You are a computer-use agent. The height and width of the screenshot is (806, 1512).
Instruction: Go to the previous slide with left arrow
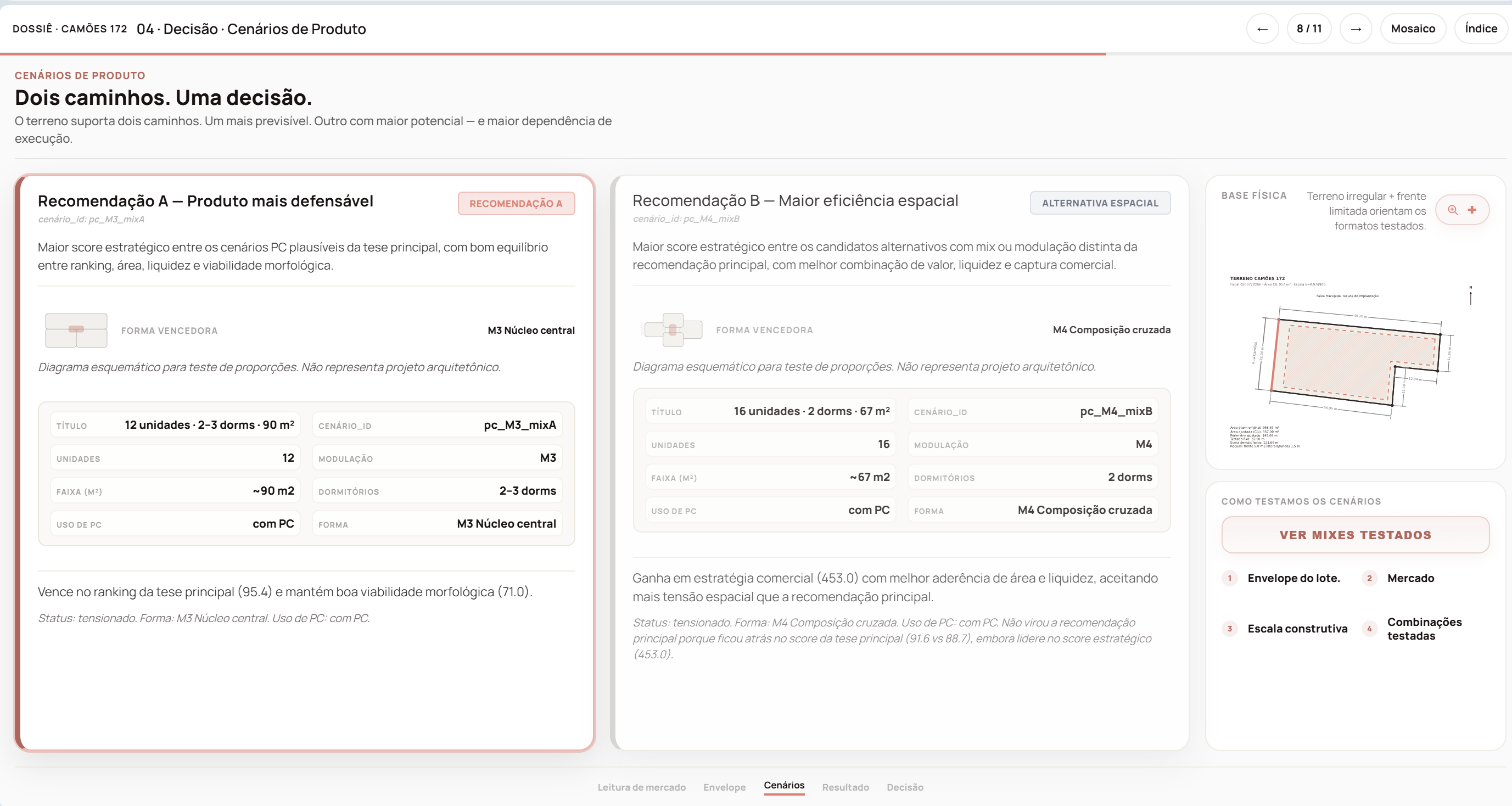point(1262,29)
